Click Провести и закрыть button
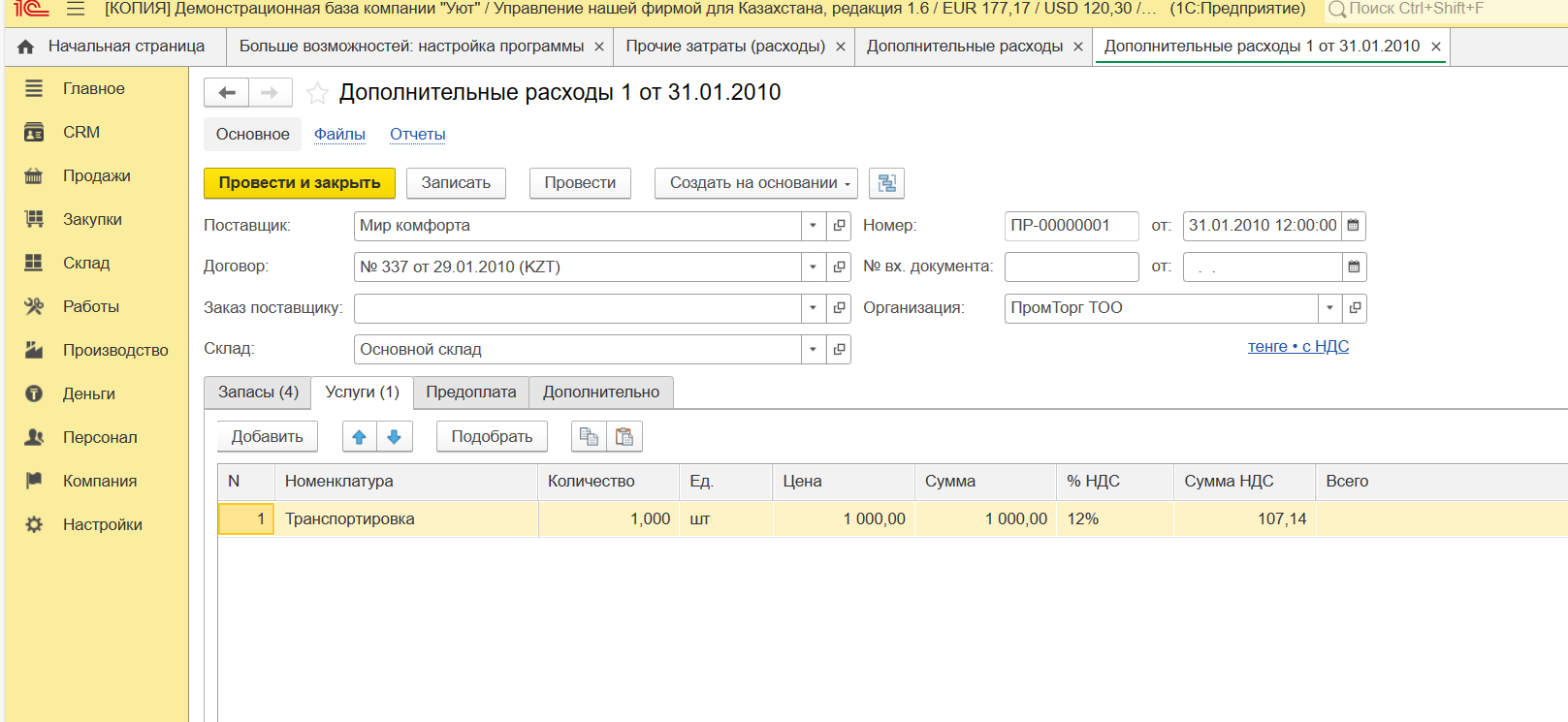Screen dimensions: 1568x722 (x=300, y=183)
